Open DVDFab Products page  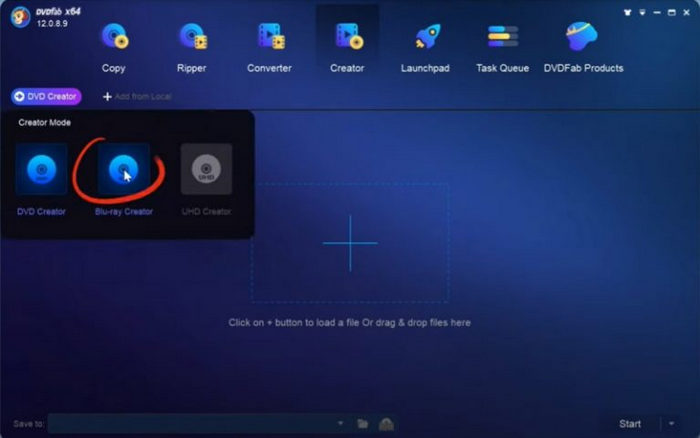point(583,48)
